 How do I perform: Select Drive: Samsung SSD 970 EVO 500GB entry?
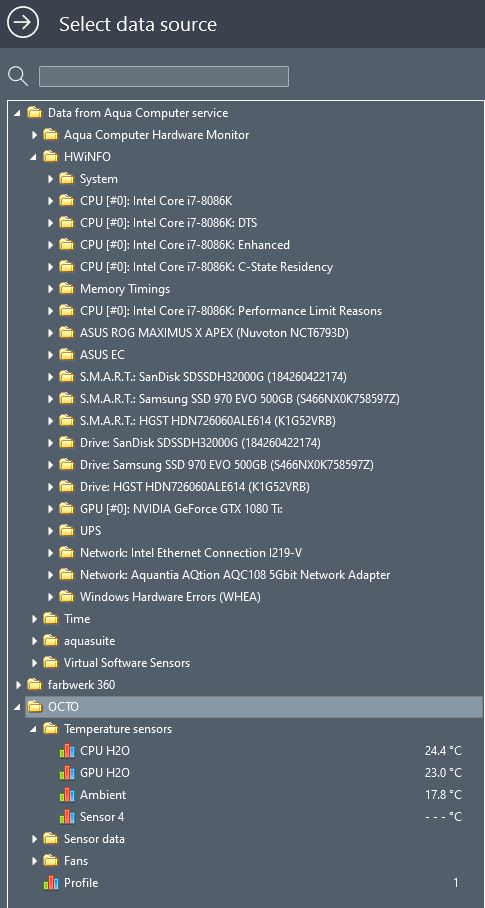pos(226,465)
